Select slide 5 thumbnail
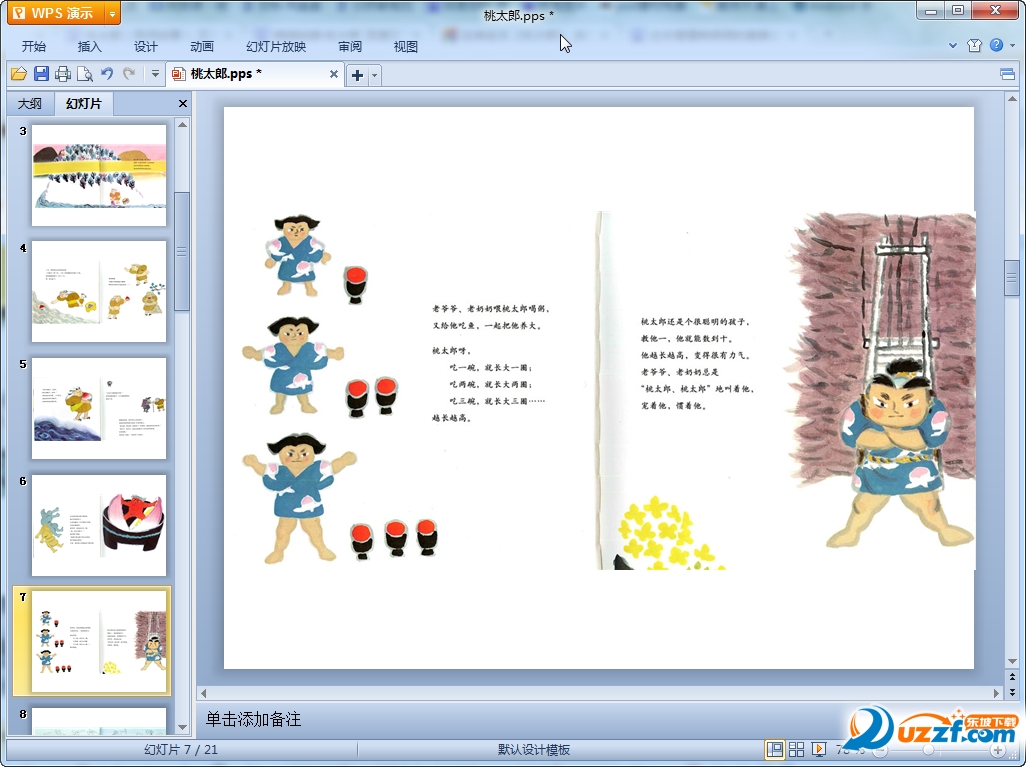Image resolution: width=1026 pixels, height=767 pixels. pos(99,408)
